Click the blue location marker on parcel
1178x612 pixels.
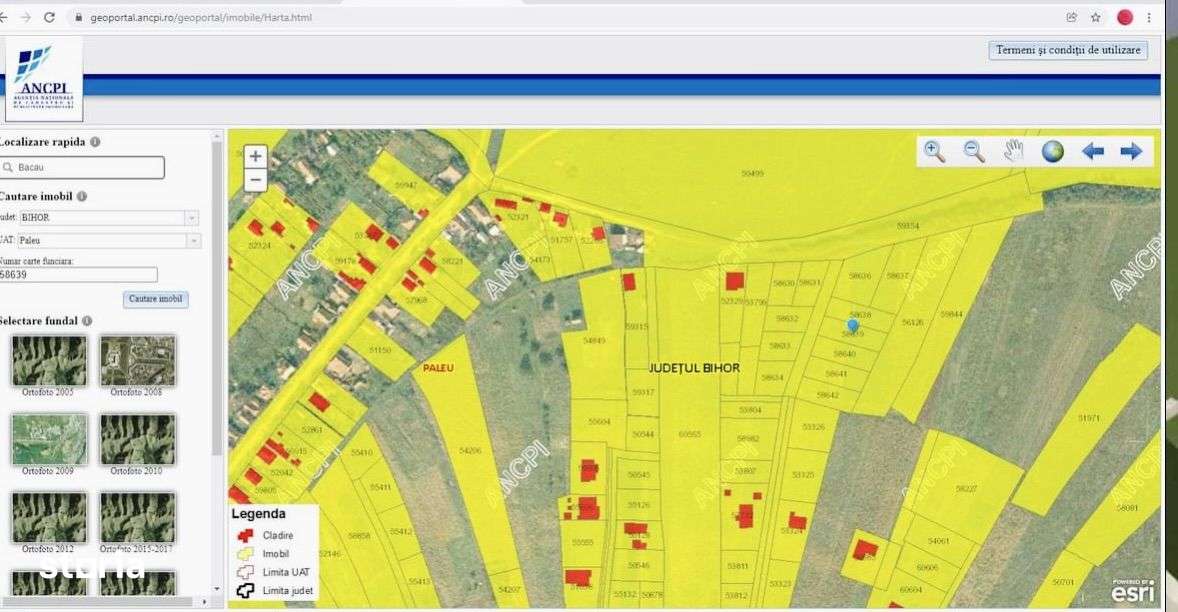tap(852, 325)
